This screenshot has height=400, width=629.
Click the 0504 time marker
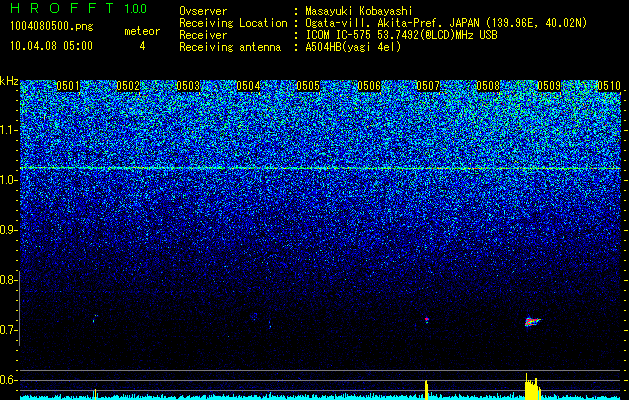tap(248, 86)
